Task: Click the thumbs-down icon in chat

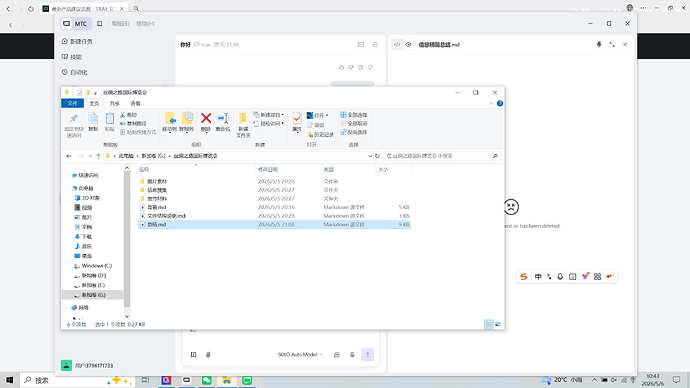Action: (351, 67)
